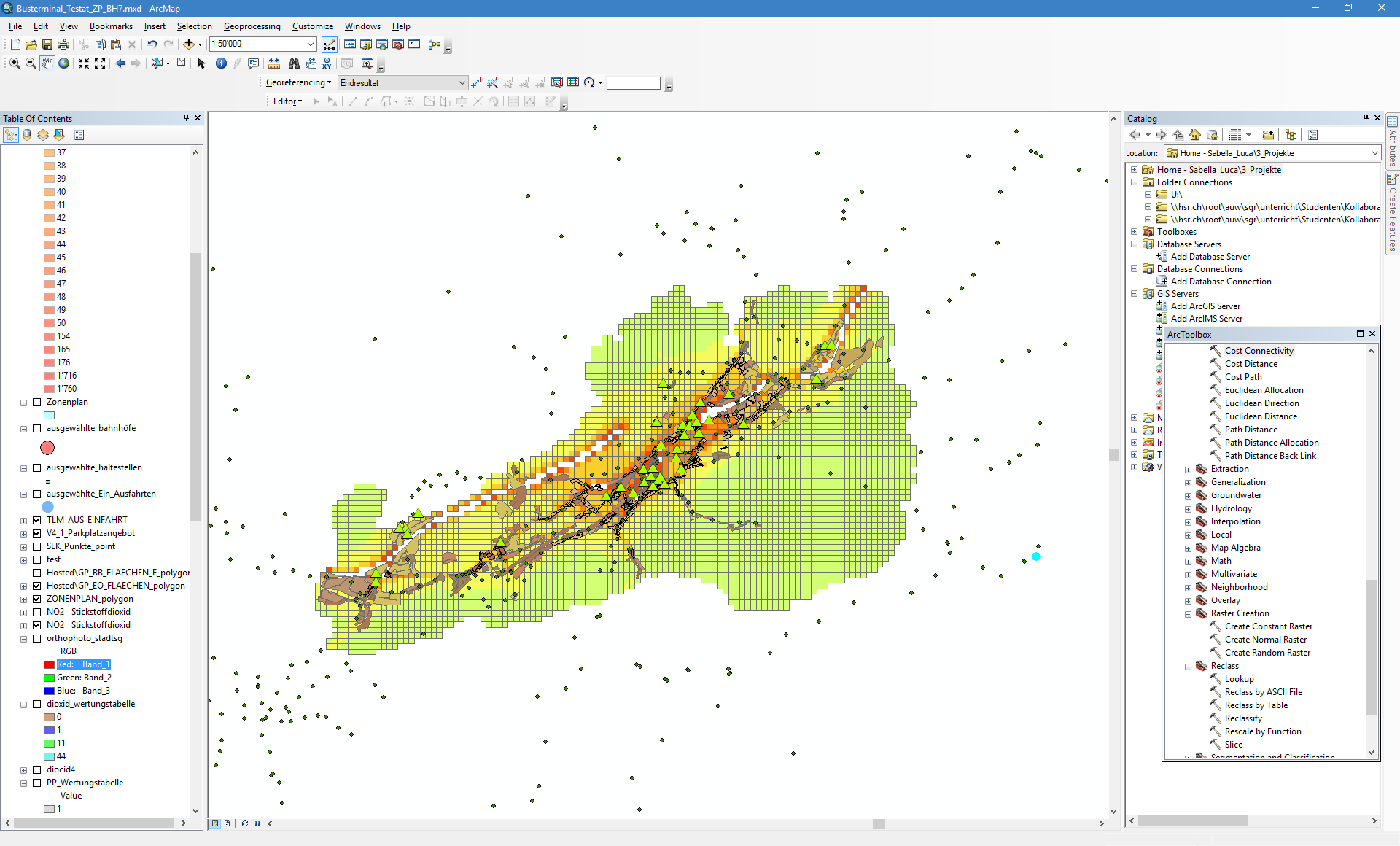The image size is (1400, 846).
Task: Click the Full Extent globe icon
Action: click(64, 63)
